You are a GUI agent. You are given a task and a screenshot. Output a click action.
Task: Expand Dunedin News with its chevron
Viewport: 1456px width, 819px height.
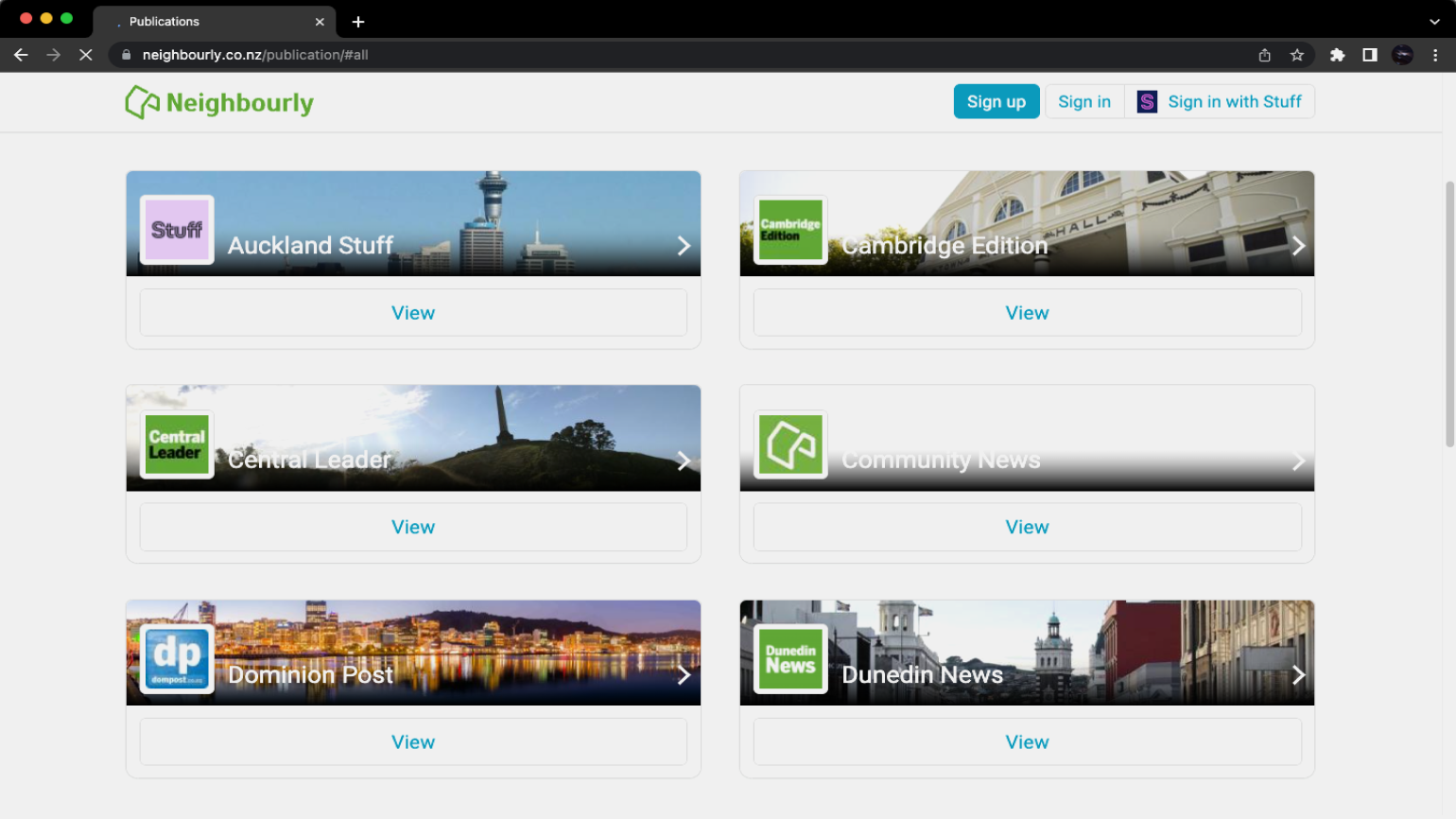pyautogui.click(x=1298, y=675)
